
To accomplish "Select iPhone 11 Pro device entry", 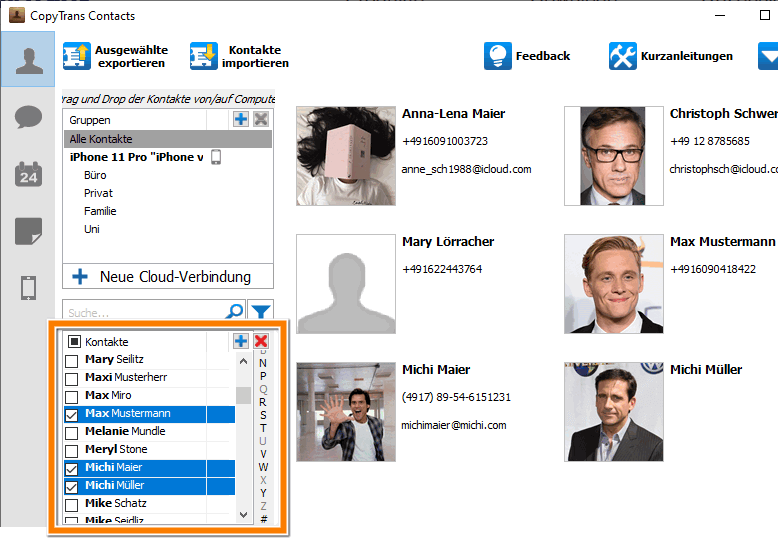I will tap(136, 157).
